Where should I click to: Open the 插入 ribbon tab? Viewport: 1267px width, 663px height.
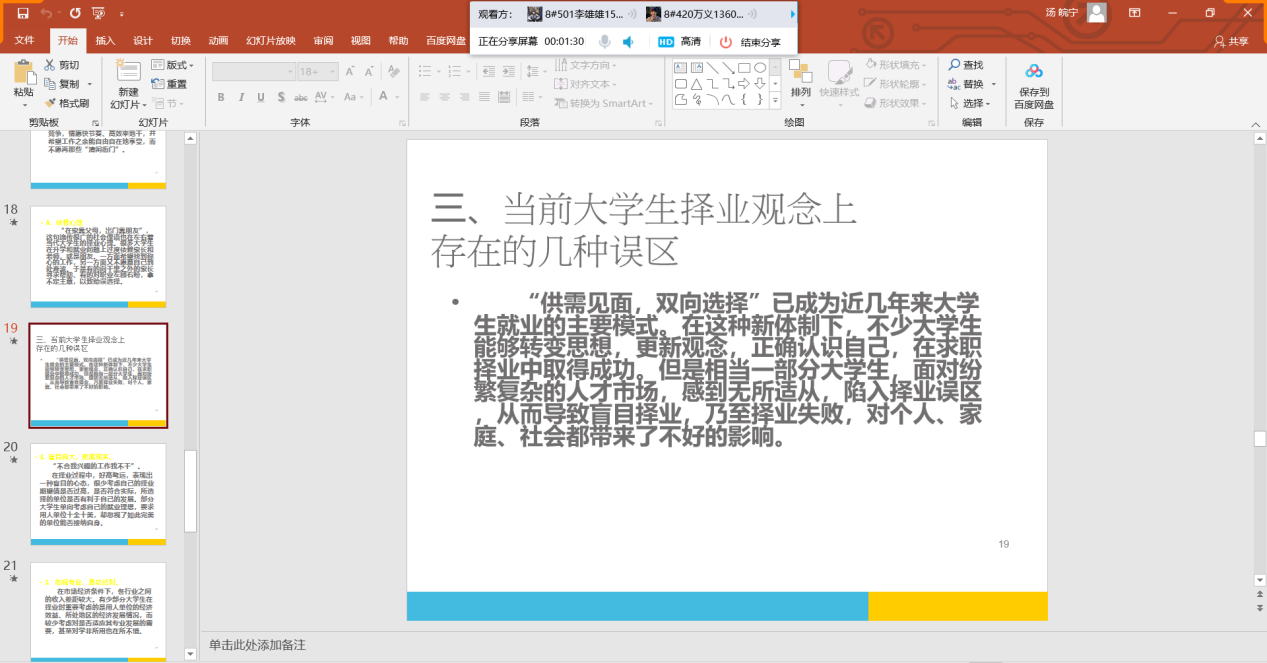pyautogui.click(x=105, y=41)
